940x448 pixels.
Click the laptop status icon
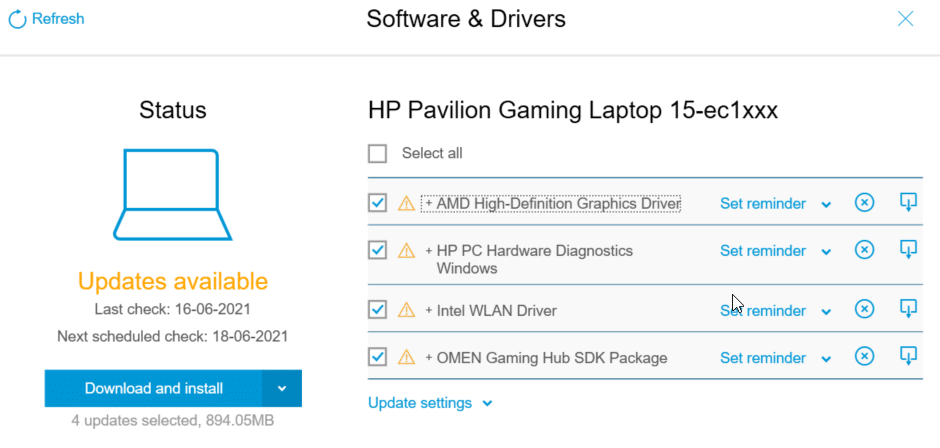173,194
